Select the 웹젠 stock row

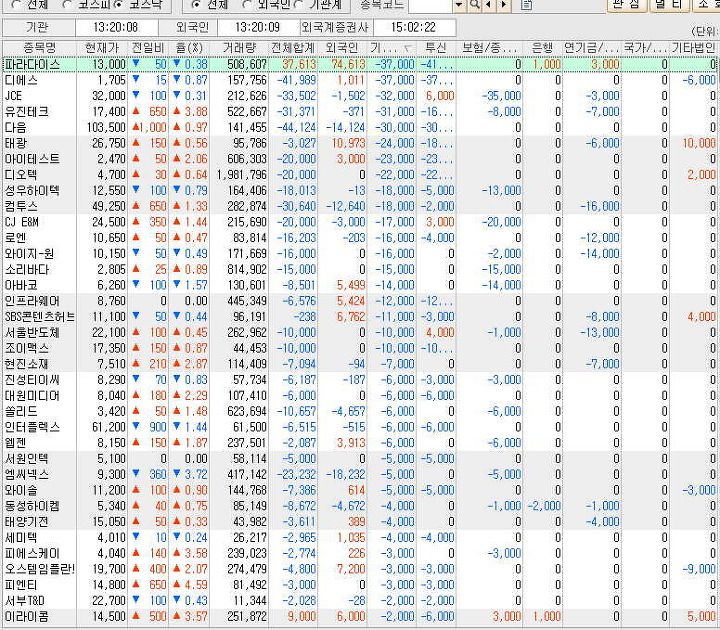tap(360, 443)
